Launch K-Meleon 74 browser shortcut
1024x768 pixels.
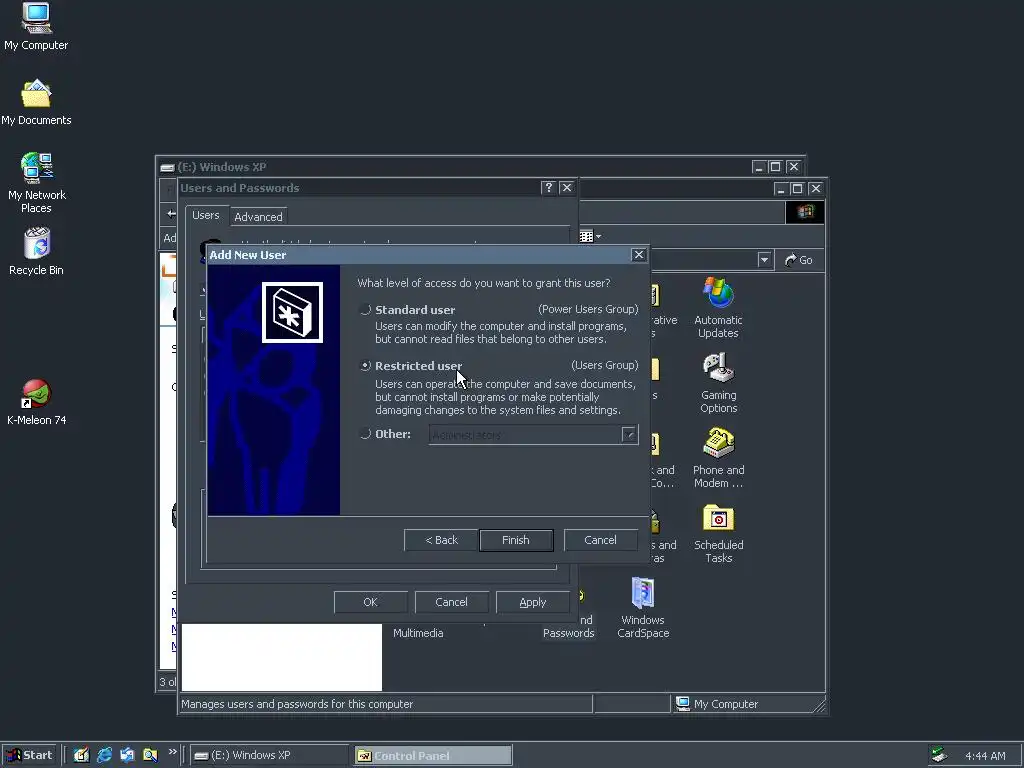[x=36, y=402]
